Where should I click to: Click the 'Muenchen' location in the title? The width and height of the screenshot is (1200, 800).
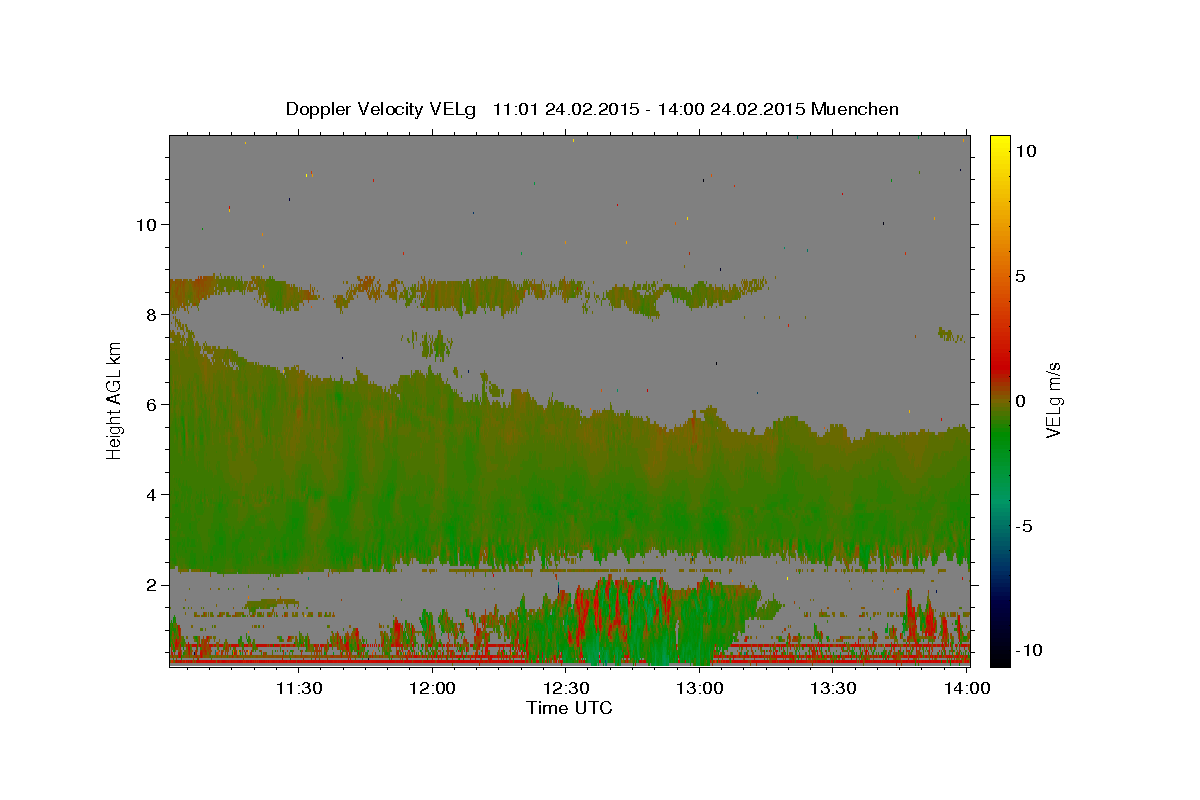pos(855,109)
